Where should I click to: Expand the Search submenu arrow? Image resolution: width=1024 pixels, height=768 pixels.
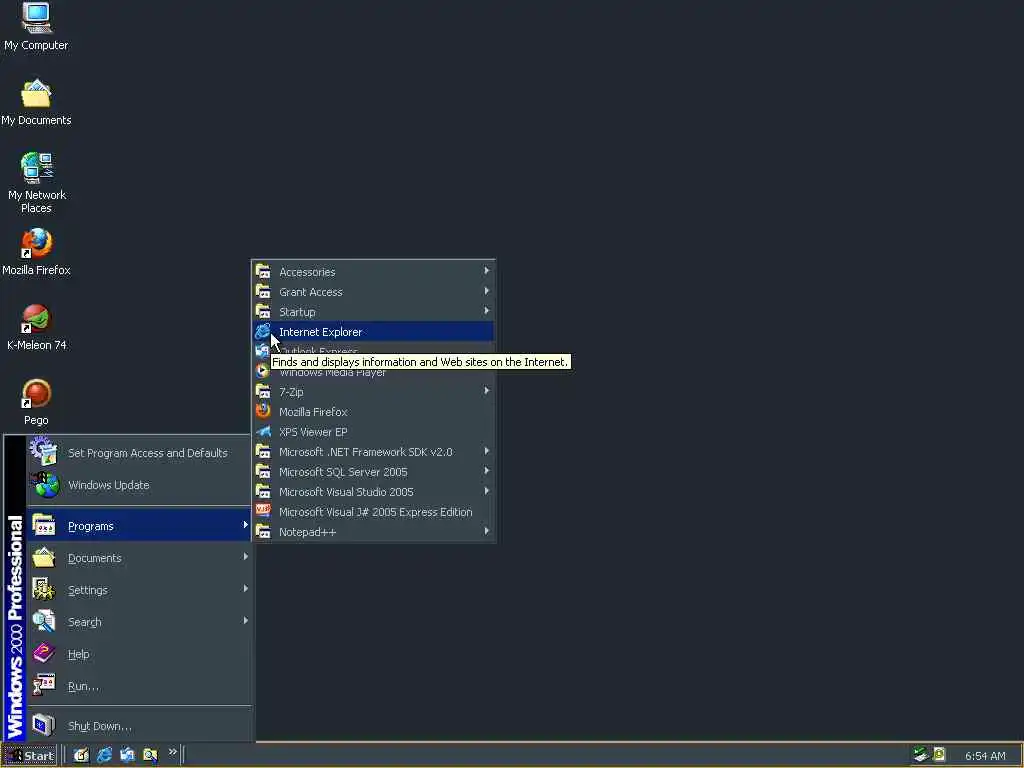coord(246,621)
